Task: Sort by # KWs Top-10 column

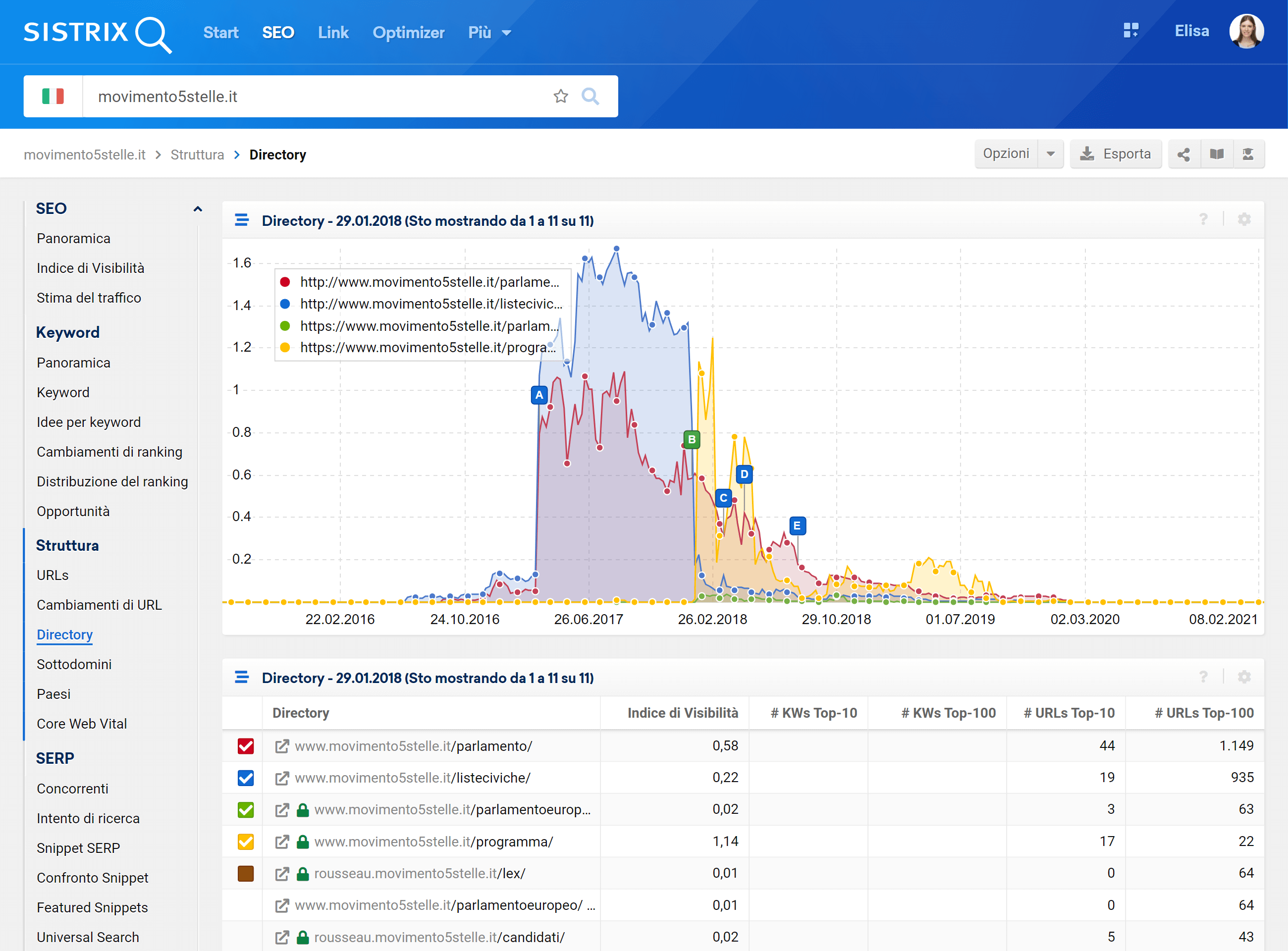Action: (813, 713)
